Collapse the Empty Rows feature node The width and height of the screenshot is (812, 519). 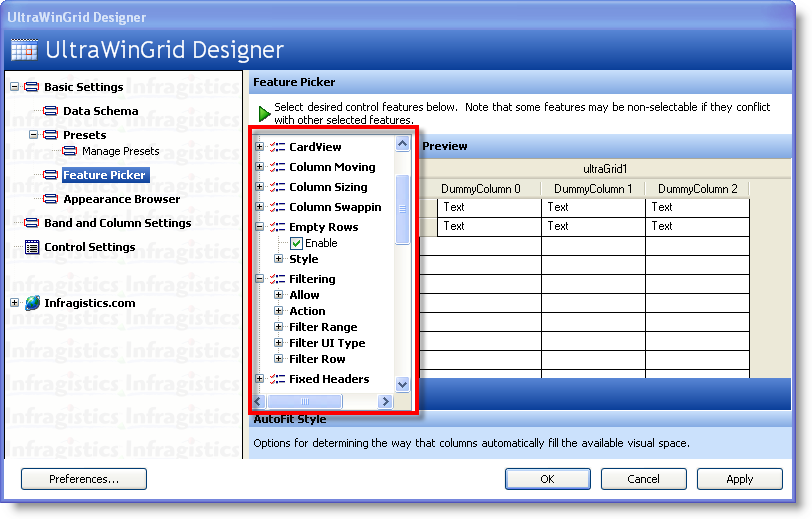pyautogui.click(x=260, y=227)
